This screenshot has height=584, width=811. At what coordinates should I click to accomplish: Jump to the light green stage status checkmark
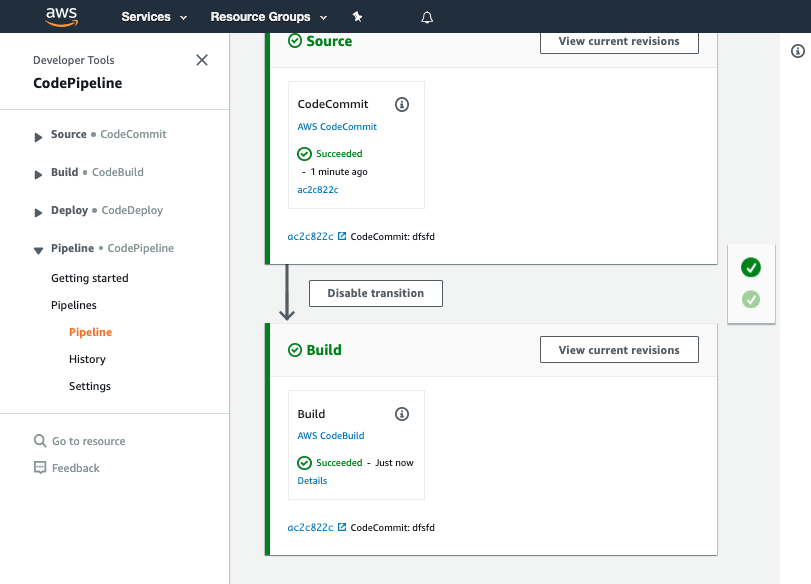(750, 299)
